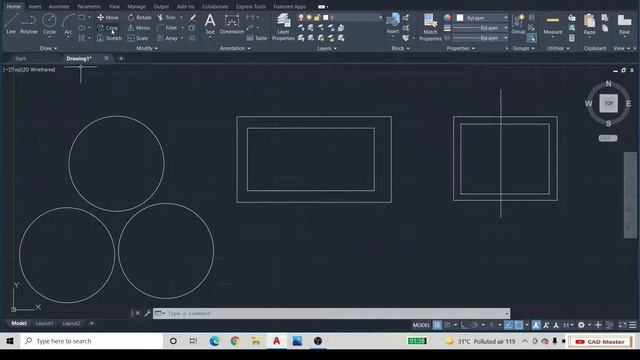Open a new drawing tab with plus
Screen dimensions: 640x360
coord(121,58)
